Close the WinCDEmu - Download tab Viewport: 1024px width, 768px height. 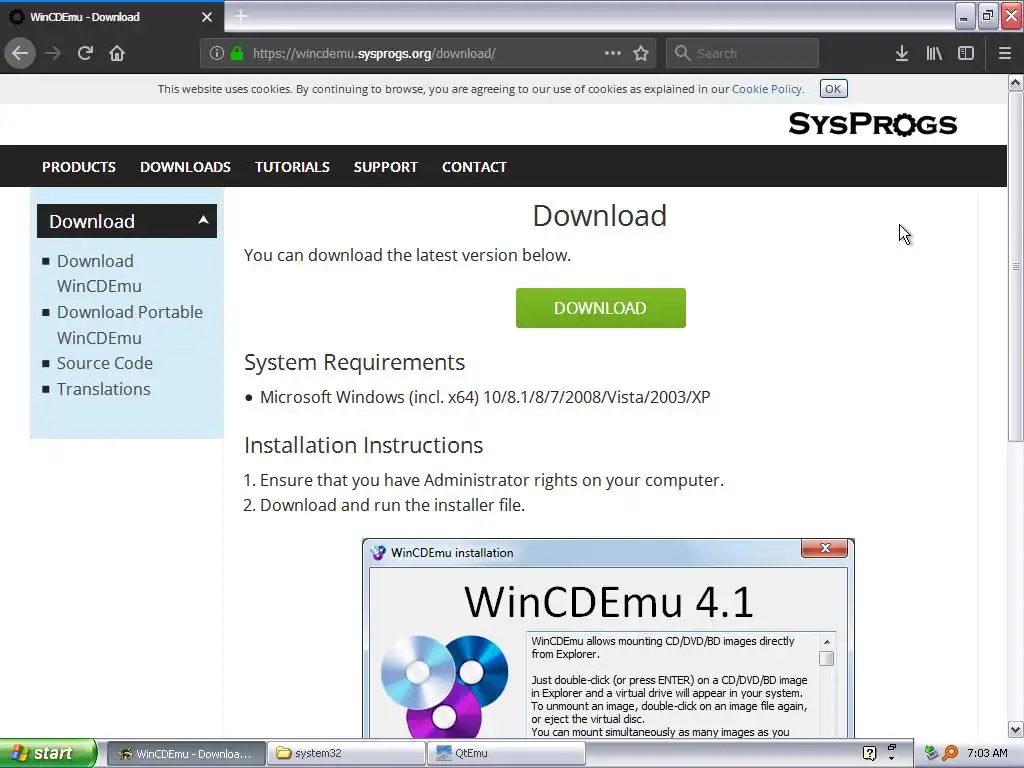click(207, 17)
